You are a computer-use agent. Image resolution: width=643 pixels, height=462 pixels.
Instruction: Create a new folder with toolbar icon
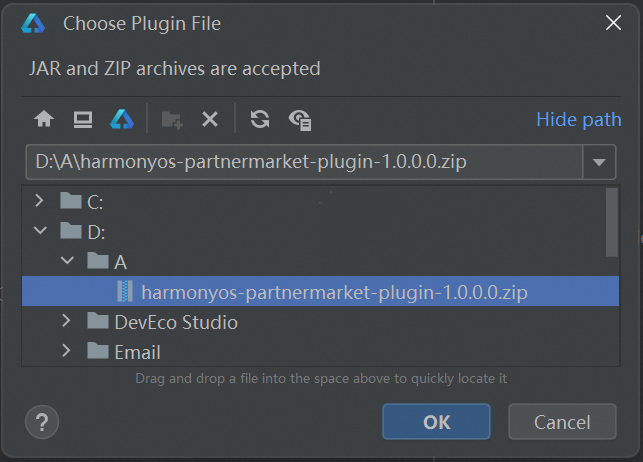pyautogui.click(x=172, y=120)
